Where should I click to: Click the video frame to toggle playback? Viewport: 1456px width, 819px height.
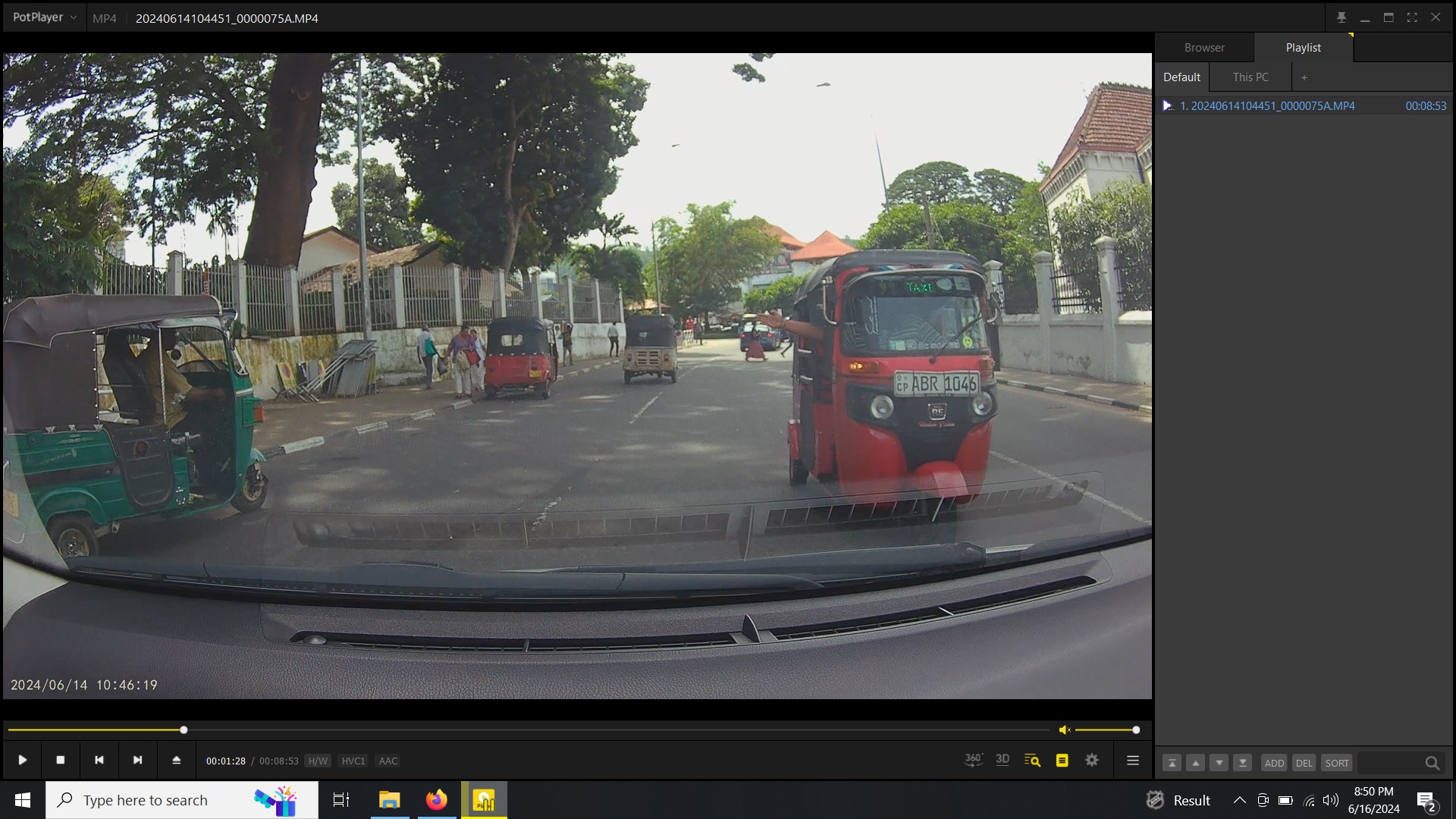pos(577,375)
